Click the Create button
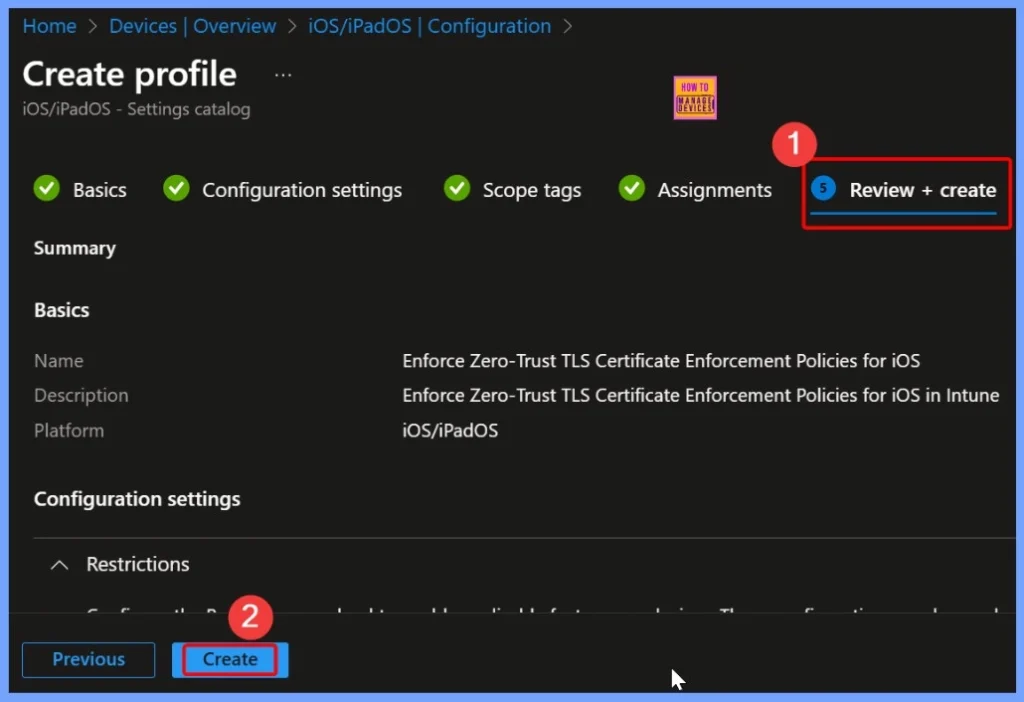 (229, 659)
